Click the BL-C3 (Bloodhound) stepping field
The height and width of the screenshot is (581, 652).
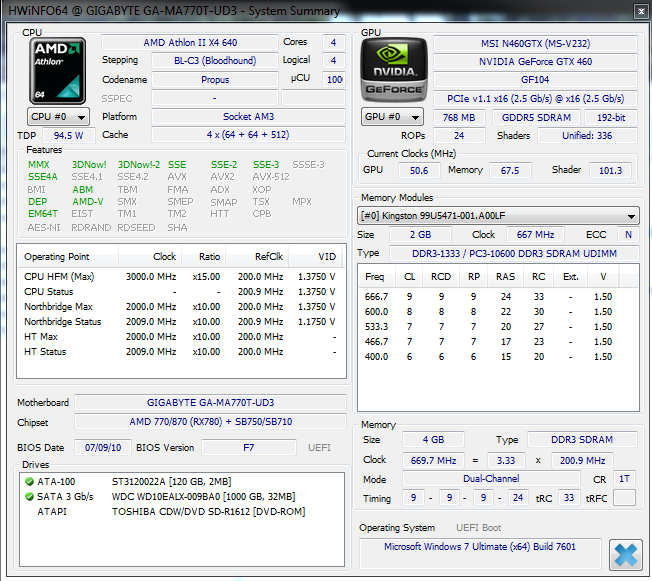click(215, 61)
